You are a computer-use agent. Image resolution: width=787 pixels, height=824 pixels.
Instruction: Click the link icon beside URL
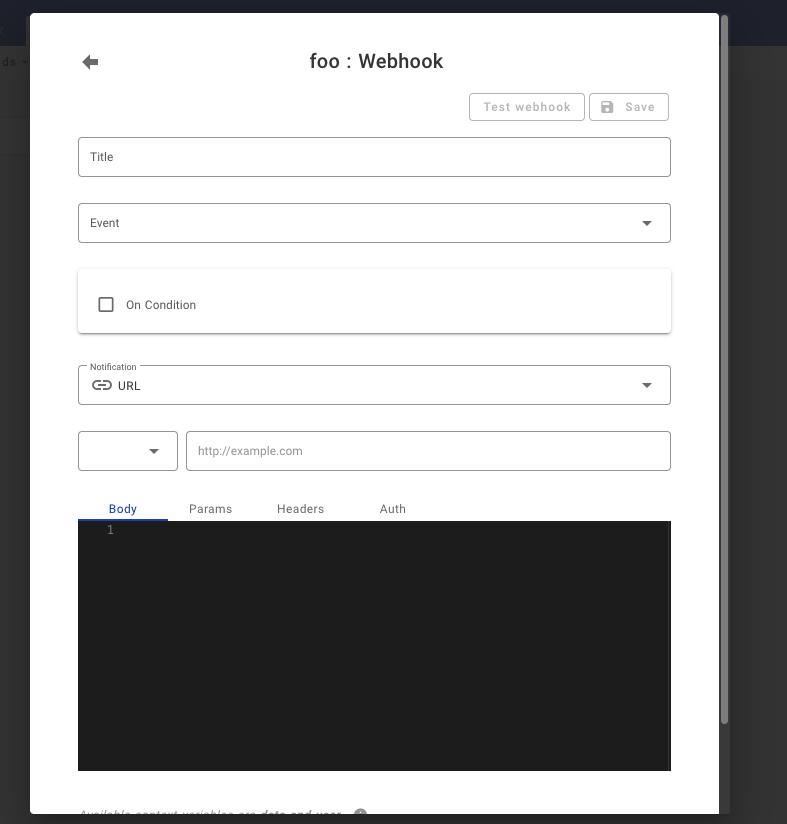pos(102,385)
